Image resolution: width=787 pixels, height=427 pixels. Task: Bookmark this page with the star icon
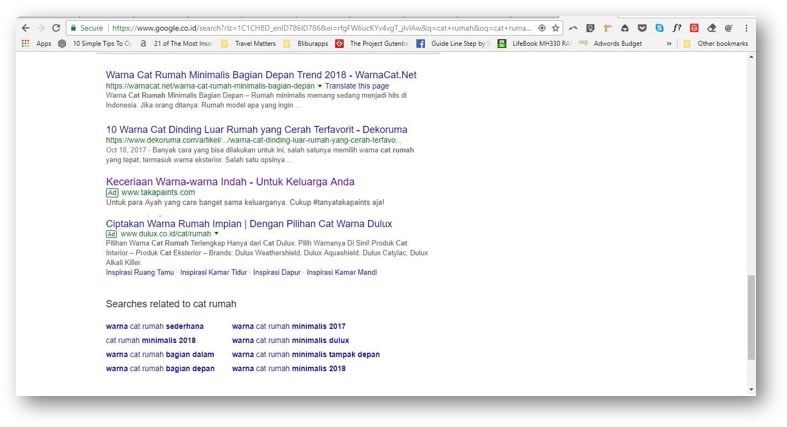click(x=556, y=28)
